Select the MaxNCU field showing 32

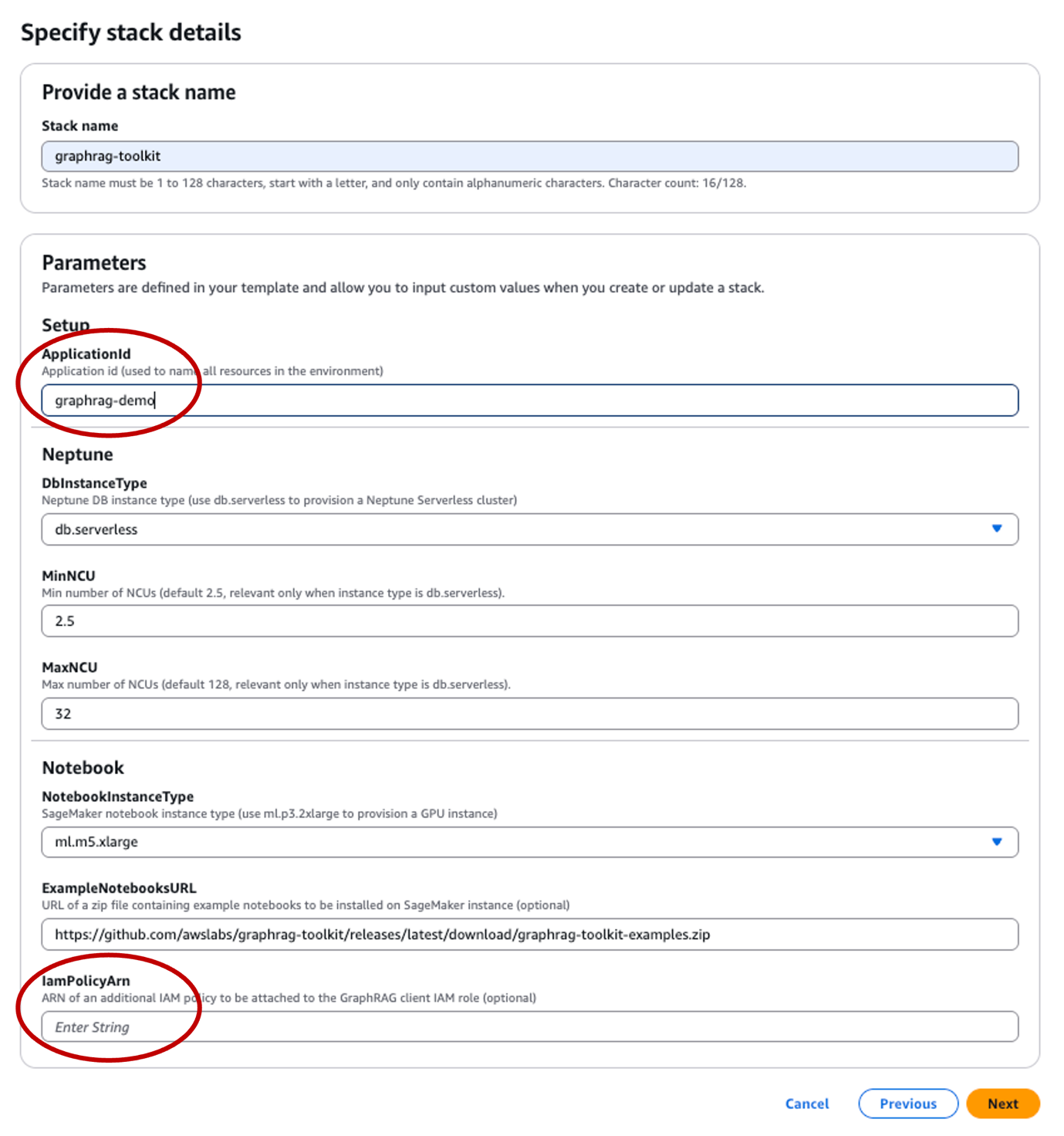click(529, 714)
